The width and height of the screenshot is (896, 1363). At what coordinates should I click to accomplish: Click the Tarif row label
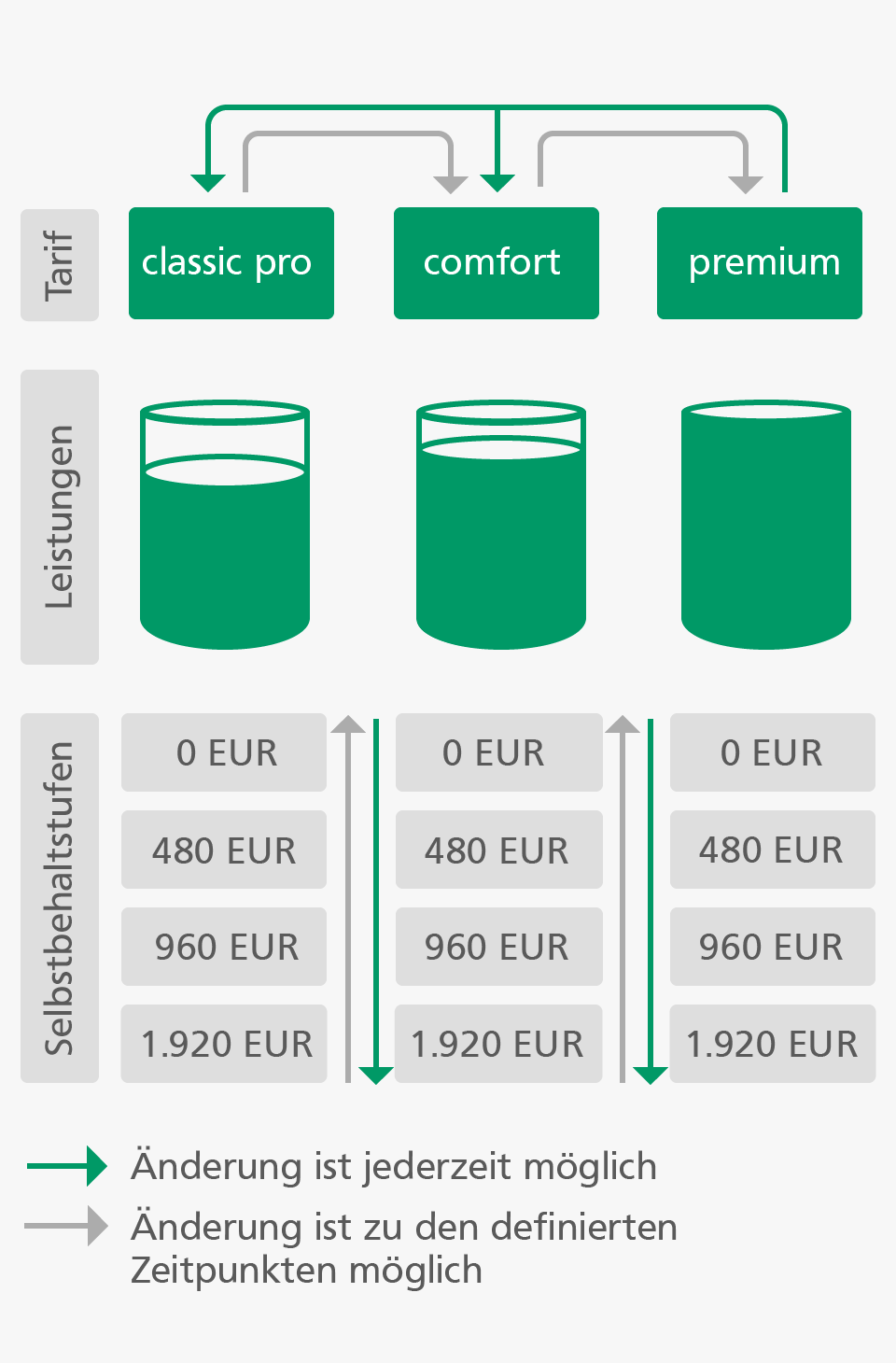point(60,265)
